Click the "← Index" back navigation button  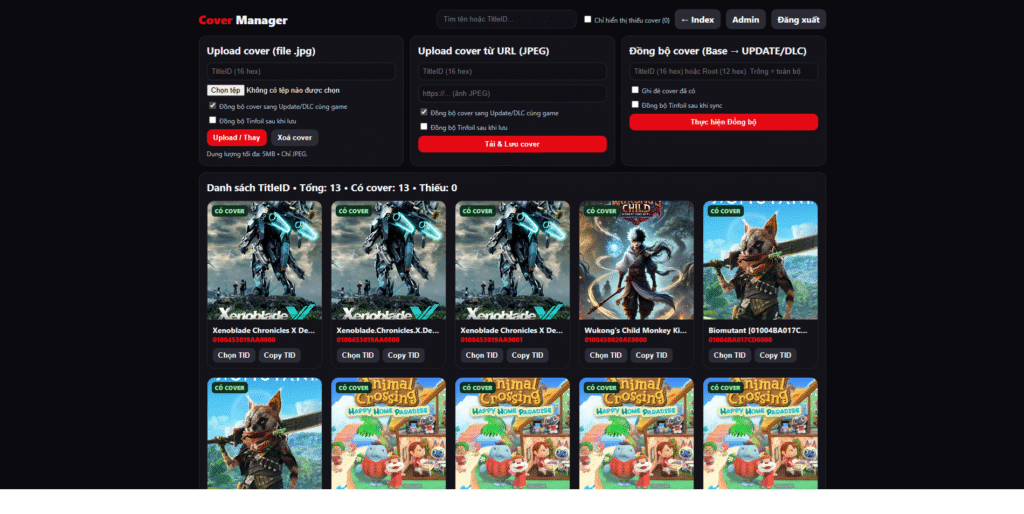pyautogui.click(x=697, y=19)
